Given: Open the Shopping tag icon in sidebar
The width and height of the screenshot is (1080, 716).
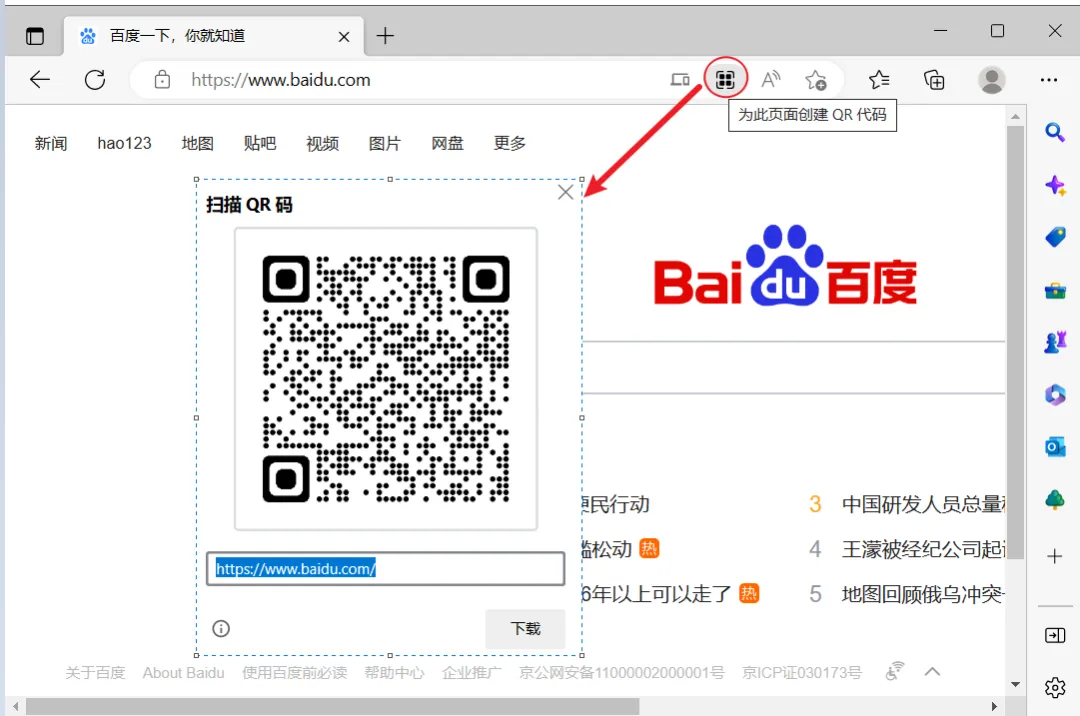Looking at the screenshot, I should (x=1054, y=237).
